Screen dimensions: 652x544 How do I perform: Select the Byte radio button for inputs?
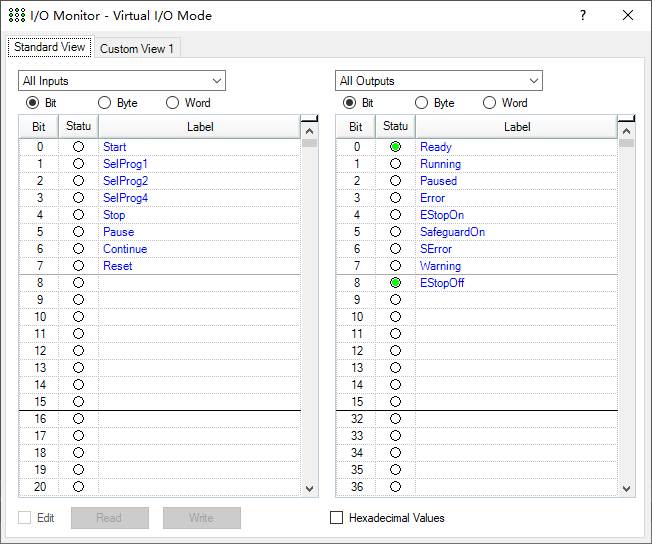[105, 103]
